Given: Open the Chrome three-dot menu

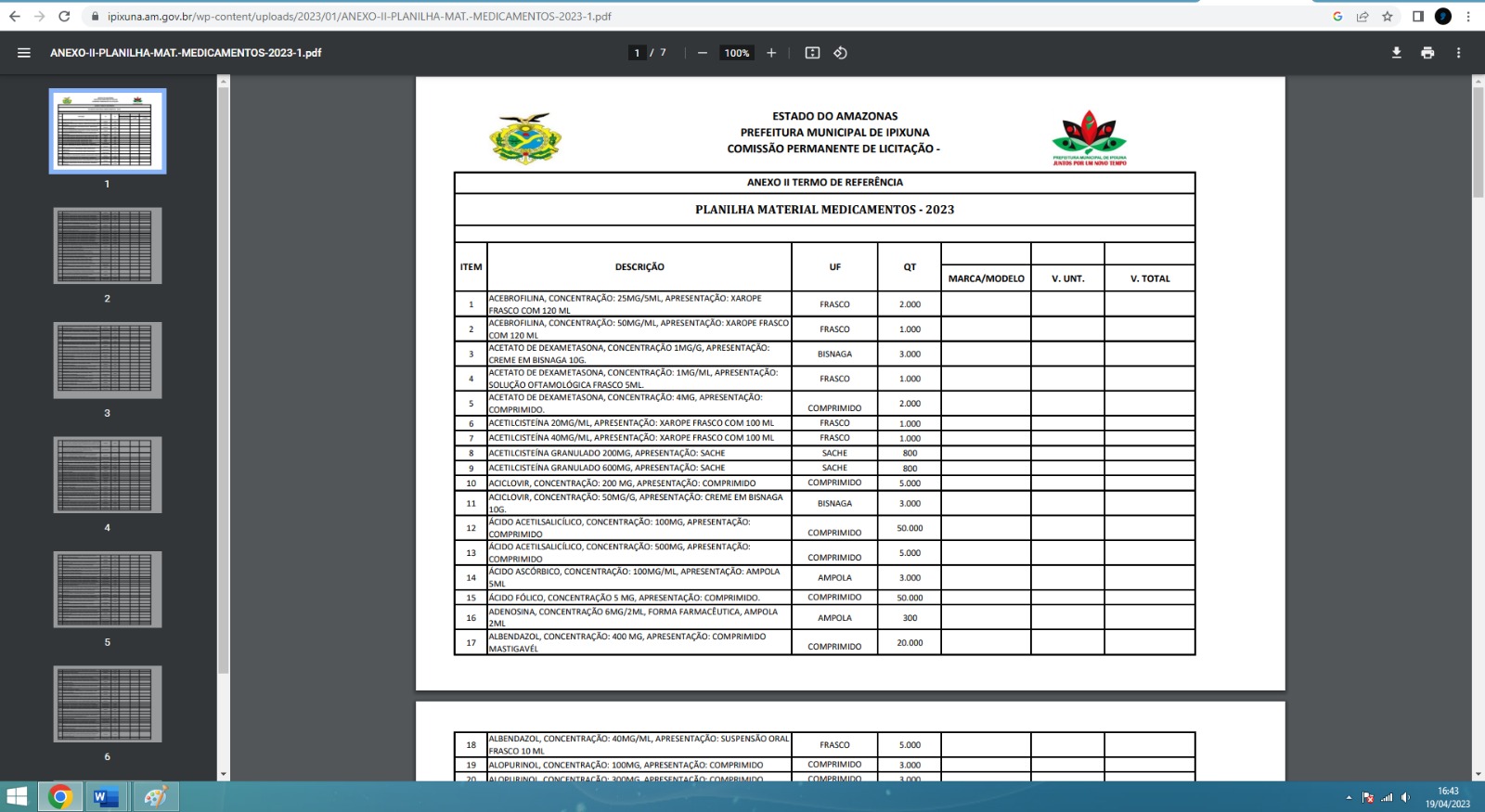Looking at the screenshot, I should (x=1468, y=16).
